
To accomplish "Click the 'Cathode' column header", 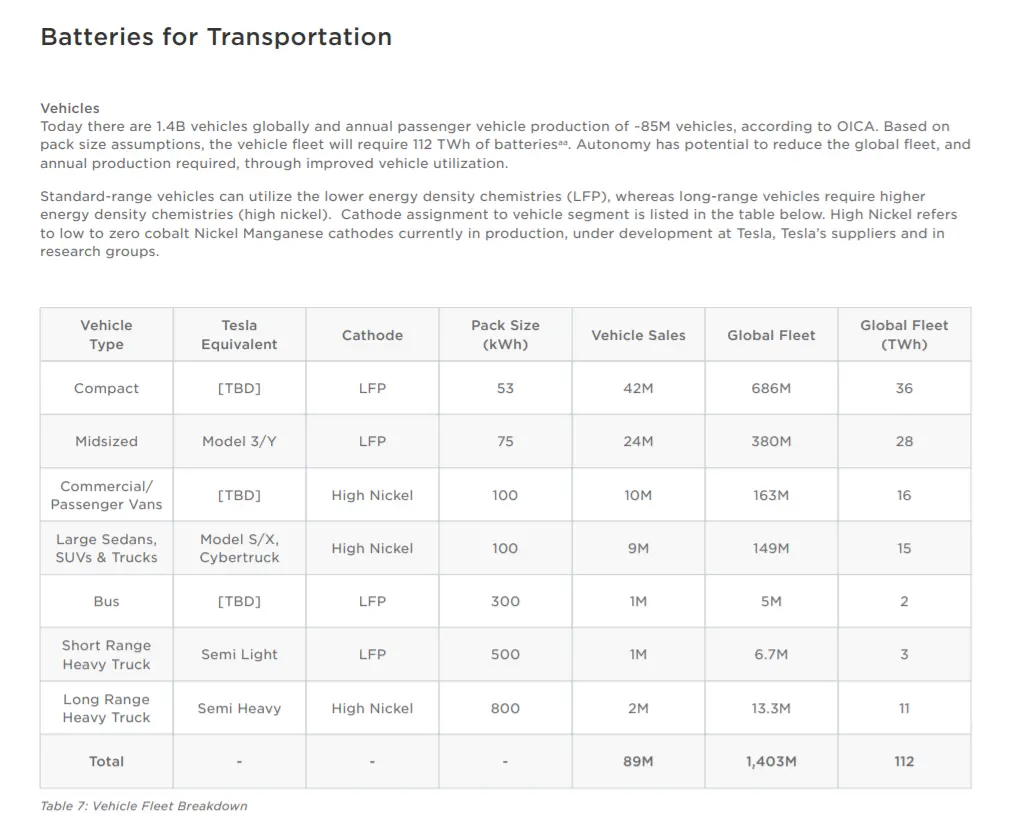I will (372, 336).
